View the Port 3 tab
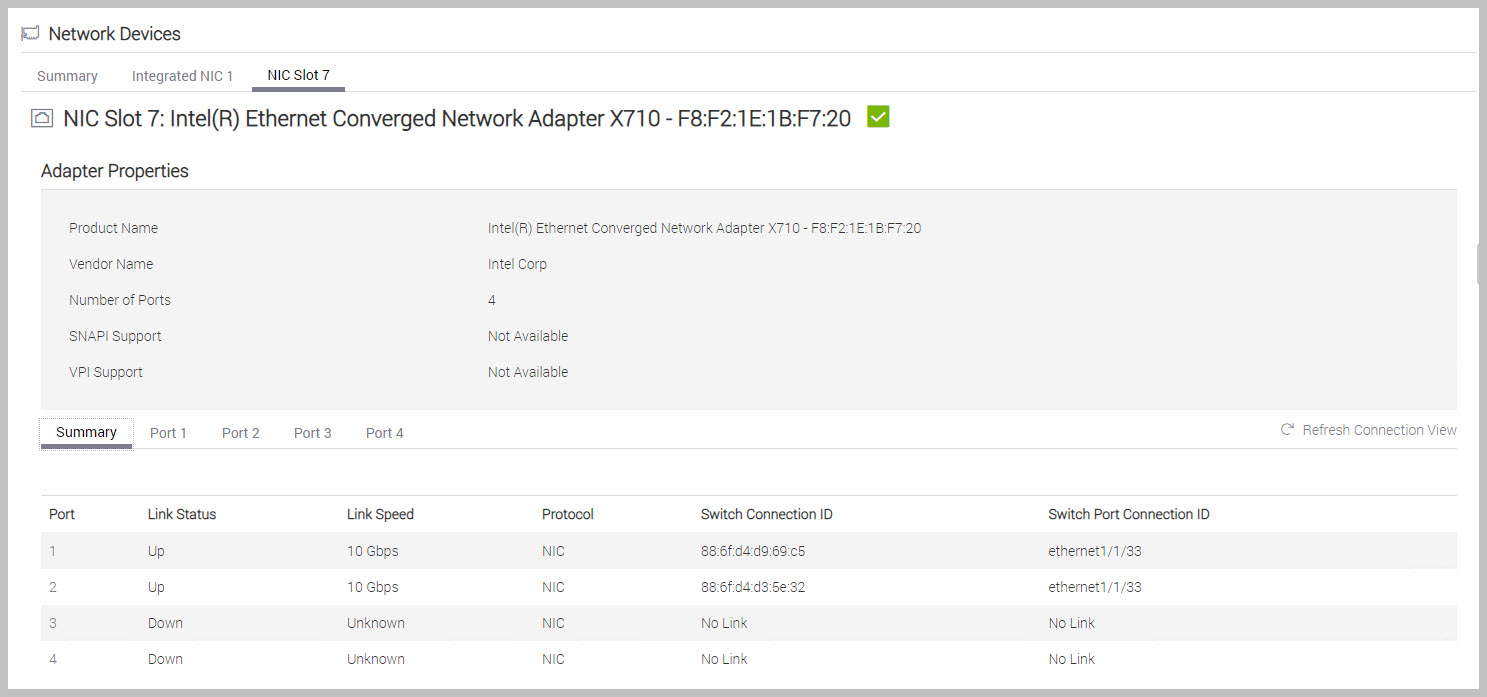The height and width of the screenshot is (697, 1487). tap(312, 433)
